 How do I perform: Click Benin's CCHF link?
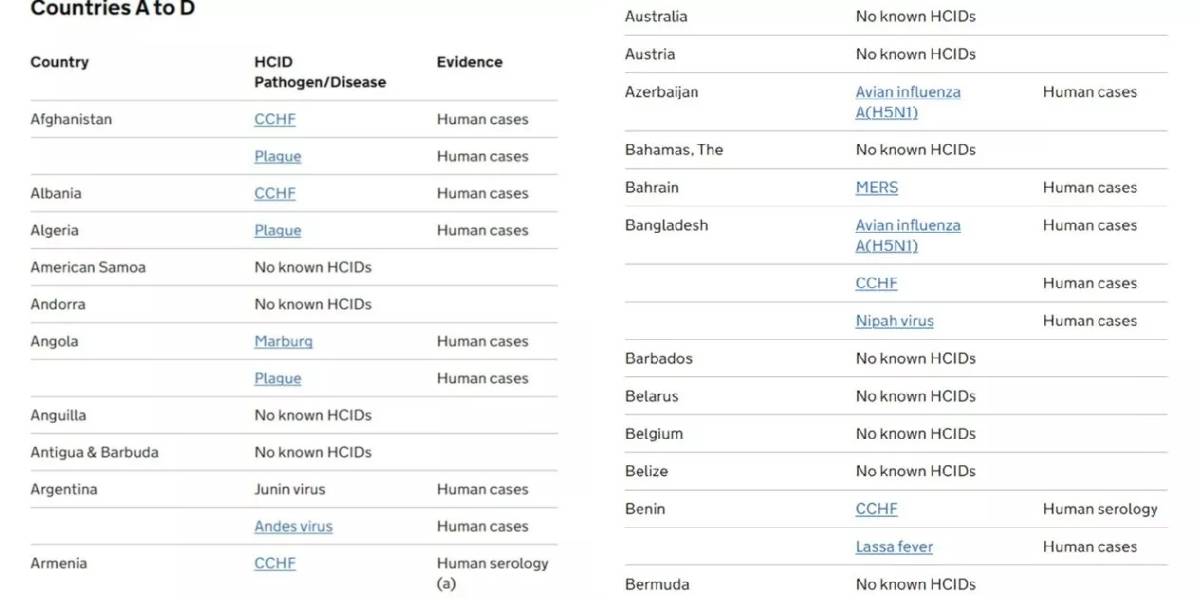pyautogui.click(x=876, y=508)
